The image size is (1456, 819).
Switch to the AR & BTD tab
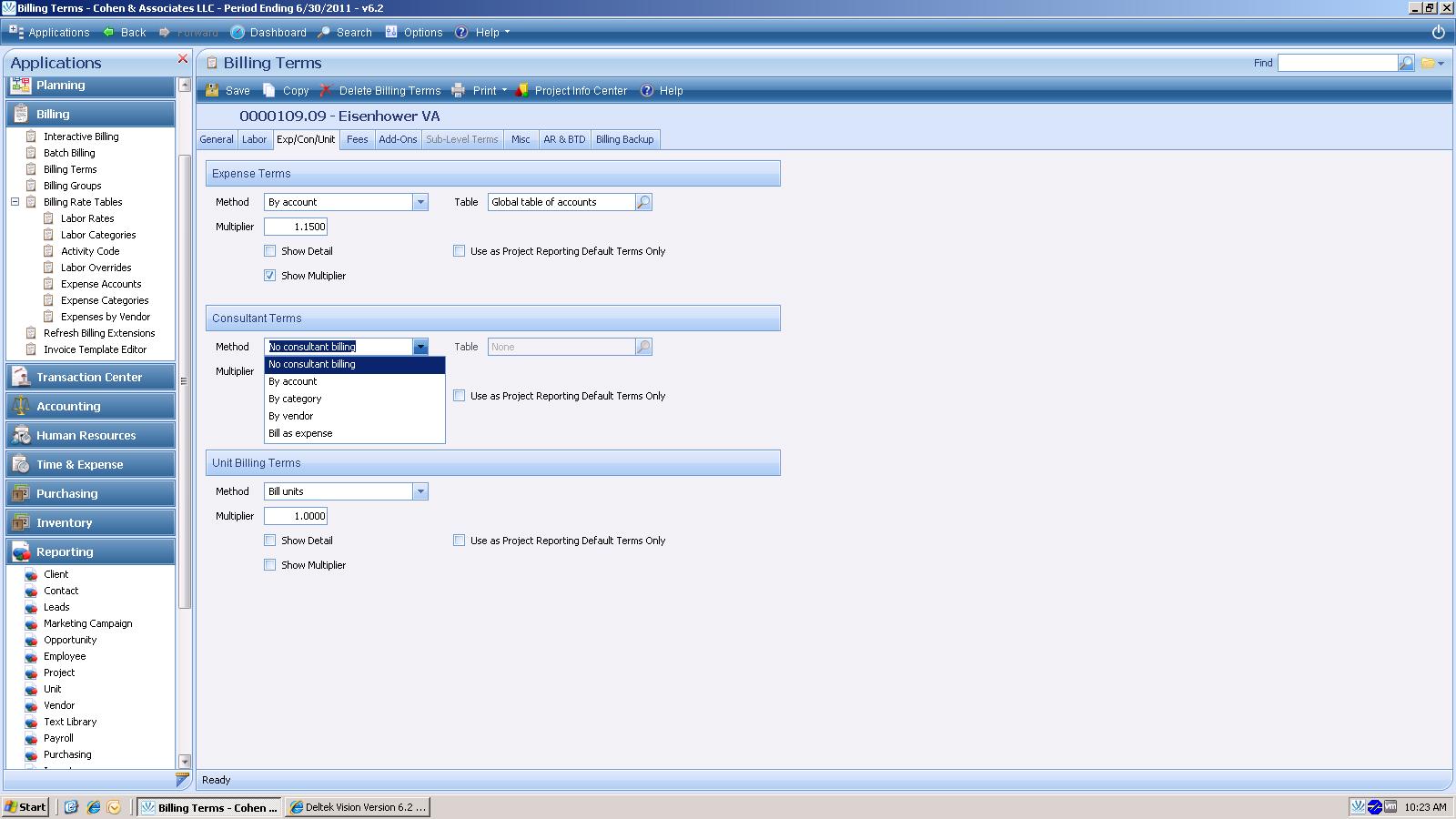tap(564, 139)
